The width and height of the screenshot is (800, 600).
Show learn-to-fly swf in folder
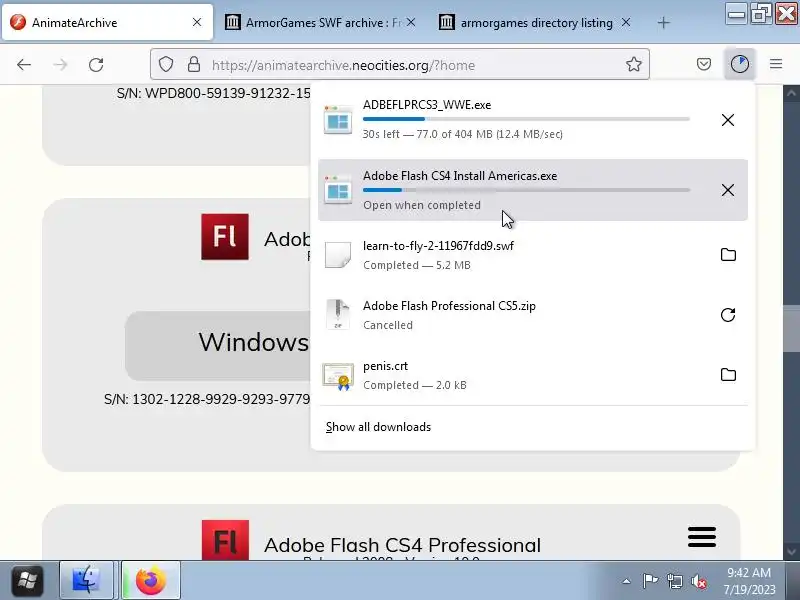pos(728,255)
